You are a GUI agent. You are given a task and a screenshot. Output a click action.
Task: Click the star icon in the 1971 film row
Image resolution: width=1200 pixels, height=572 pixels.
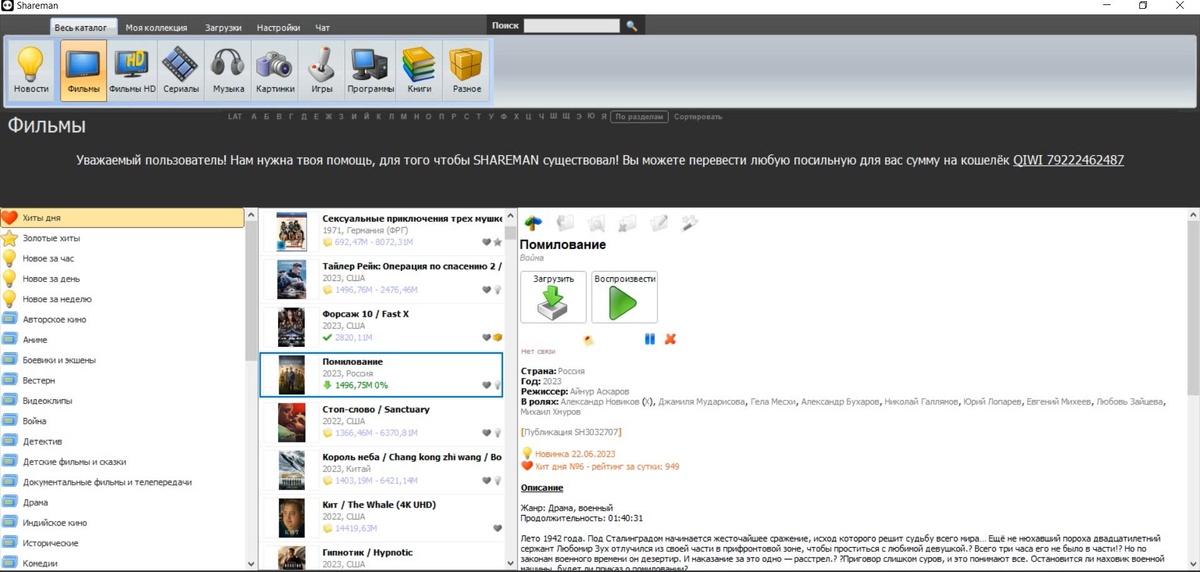click(497, 241)
